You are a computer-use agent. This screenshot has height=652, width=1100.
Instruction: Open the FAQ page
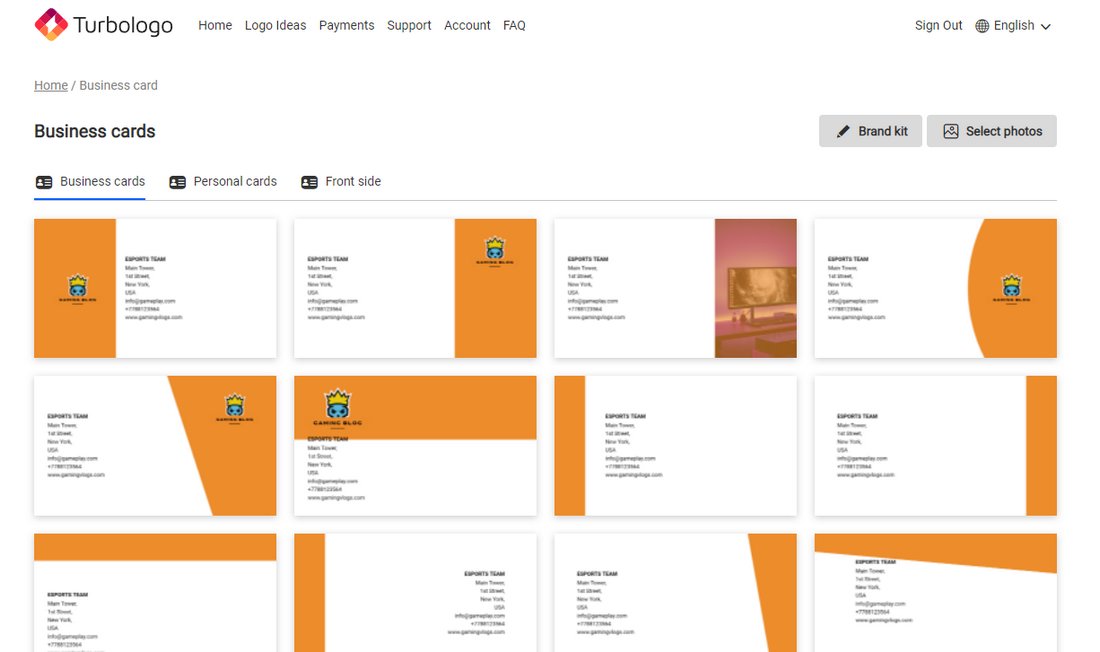(x=514, y=25)
